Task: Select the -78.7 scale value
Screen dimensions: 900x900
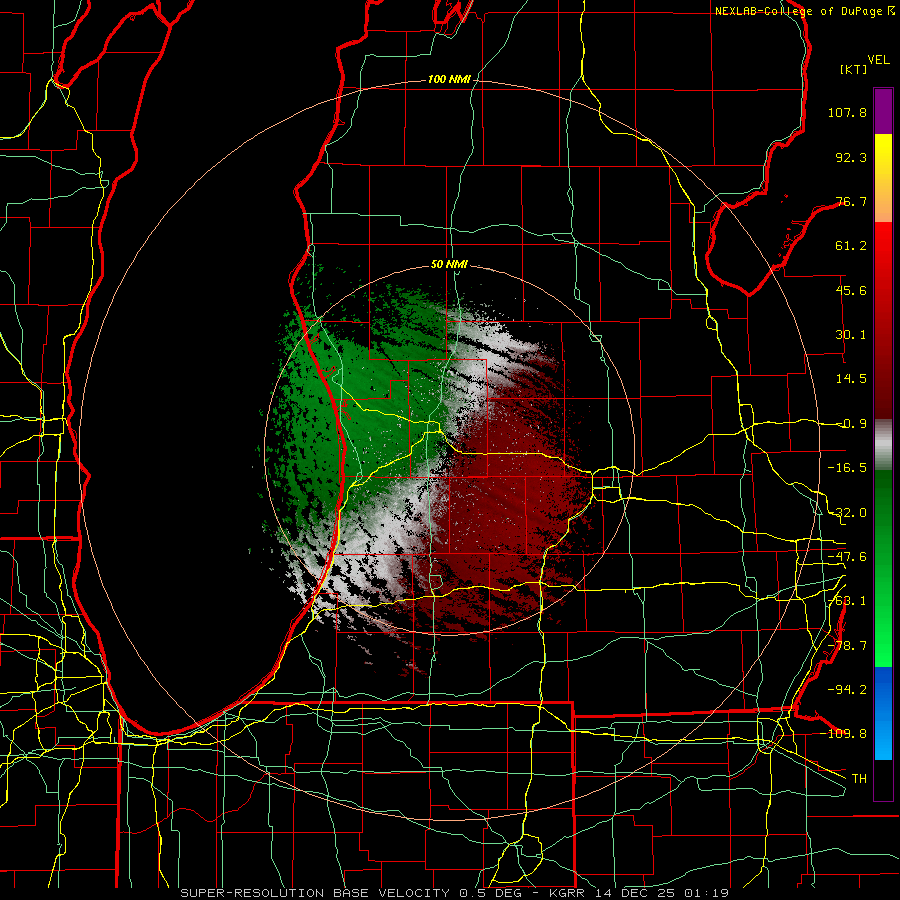Action: pos(847,646)
